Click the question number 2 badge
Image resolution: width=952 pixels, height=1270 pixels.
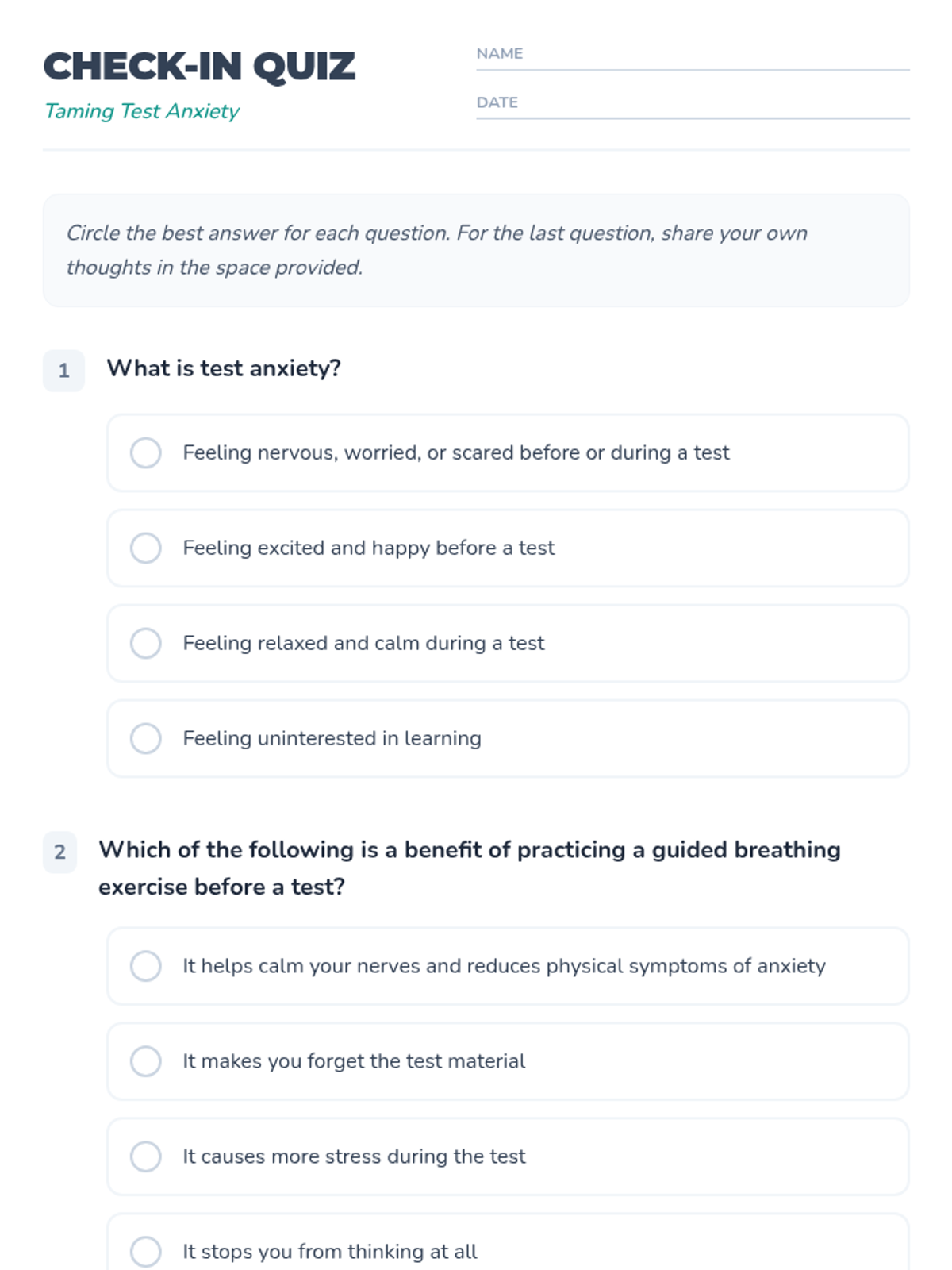coord(60,852)
